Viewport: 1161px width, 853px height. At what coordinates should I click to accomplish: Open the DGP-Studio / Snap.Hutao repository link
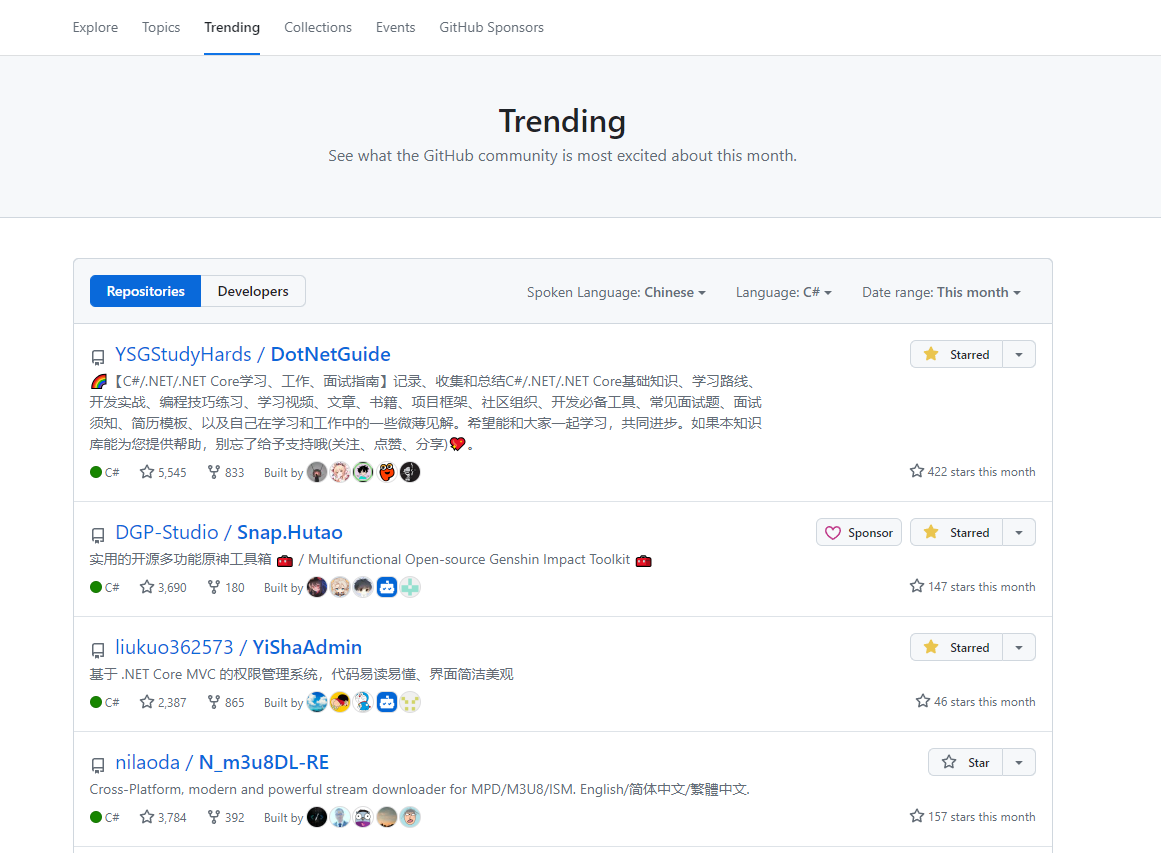click(x=229, y=532)
